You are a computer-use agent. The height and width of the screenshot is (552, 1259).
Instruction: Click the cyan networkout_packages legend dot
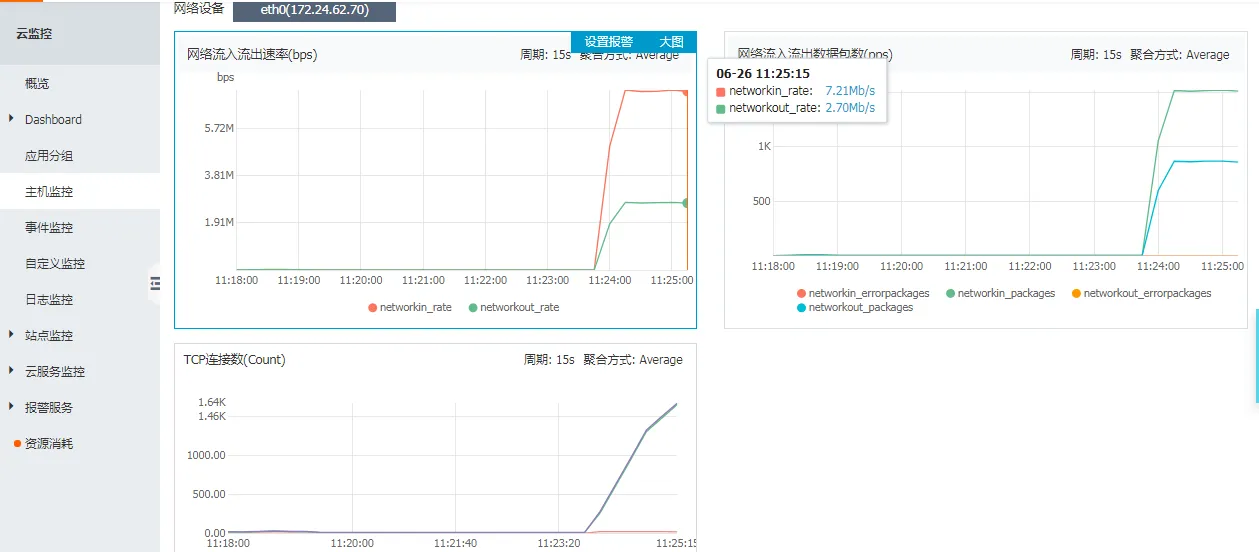[x=801, y=307]
